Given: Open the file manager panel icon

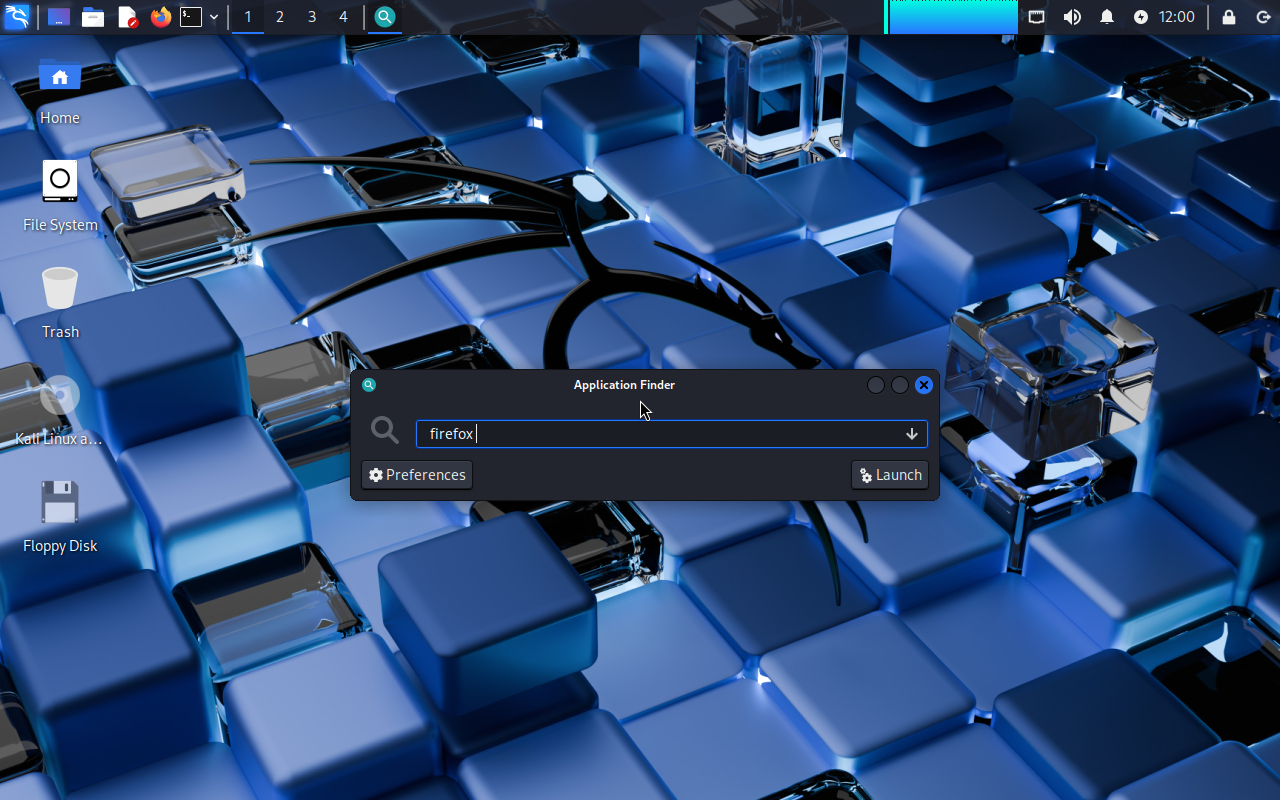Looking at the screenshot, I should [93, 17].
